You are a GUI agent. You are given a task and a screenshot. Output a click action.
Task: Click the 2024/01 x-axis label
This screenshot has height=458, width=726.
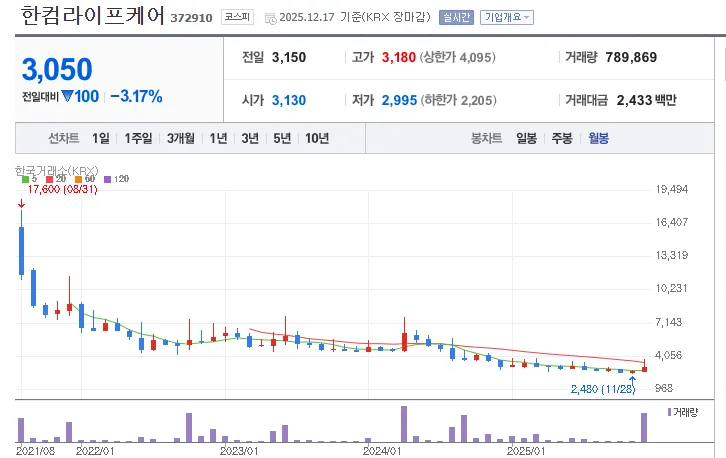tap(382, 451)
